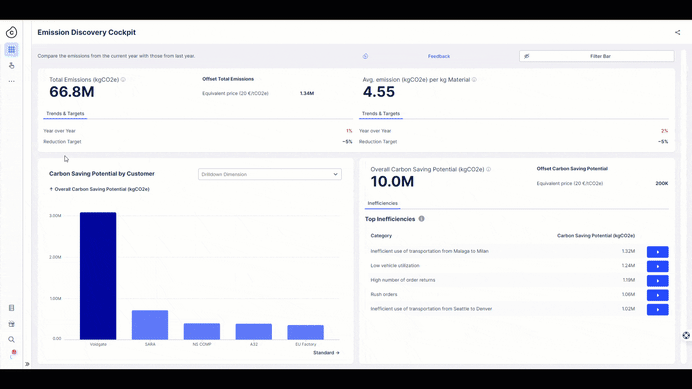Click 'Inefficient use of transportation from Malaga to Milan' text
The width and height of the screenshot is (692, 389).
coord(429,251)
